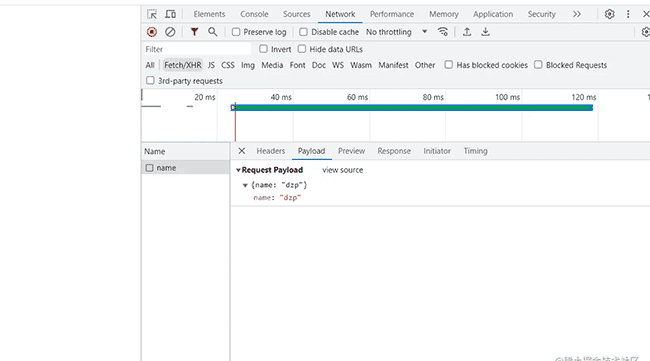The height and width of the screenshot is (361, 650).
Task: Open the Response tab
Action: click(394, 151)
